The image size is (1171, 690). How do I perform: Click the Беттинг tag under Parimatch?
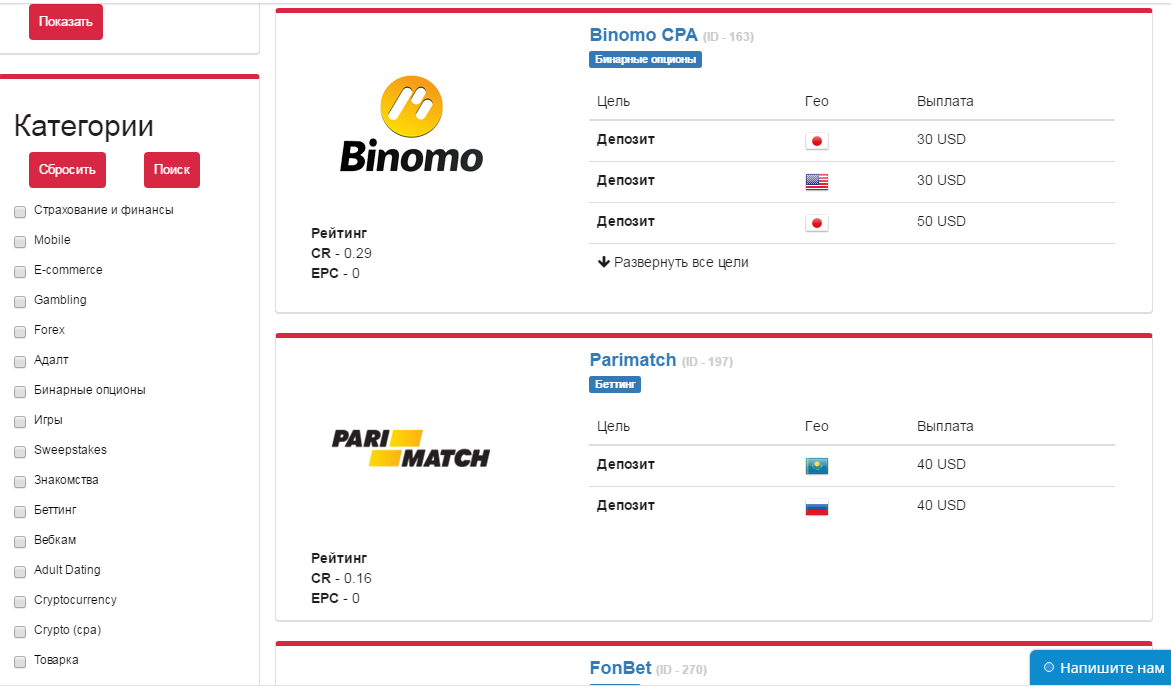click(615, 384)
